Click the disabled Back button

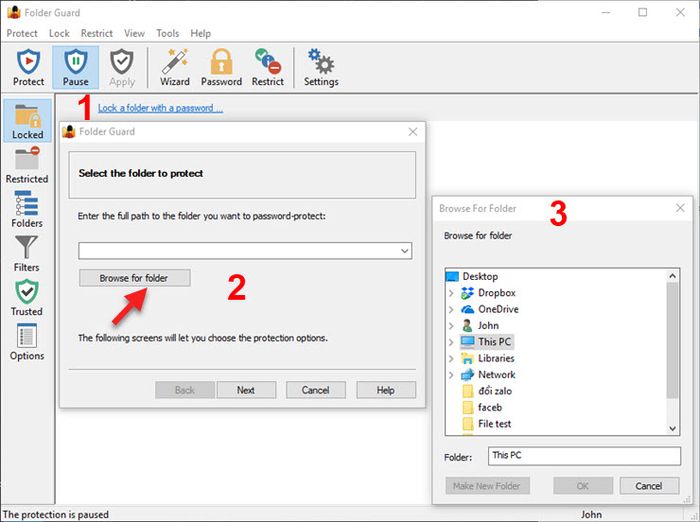click(x=185, y=390)
